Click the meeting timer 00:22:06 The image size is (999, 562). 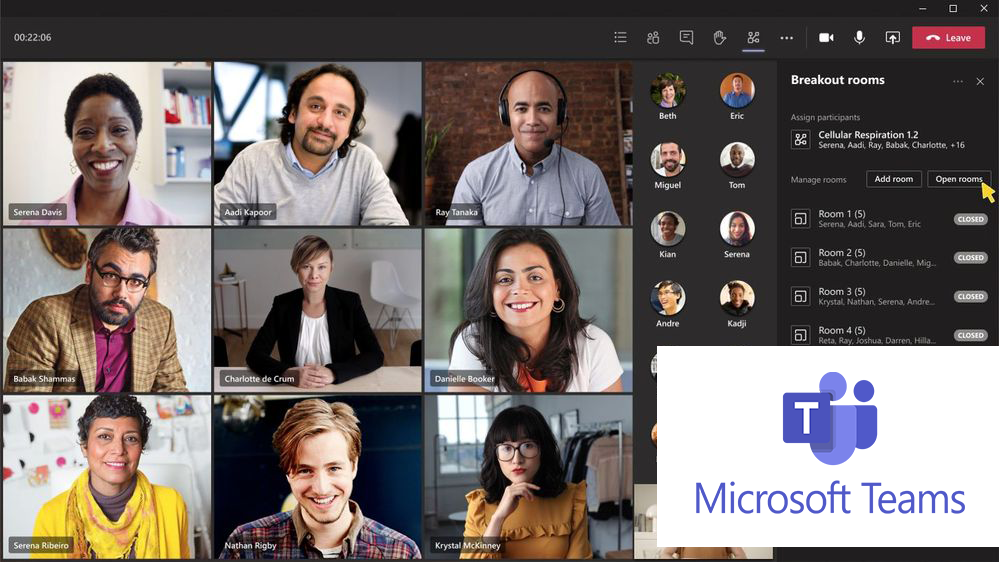(x=32, y=38)
